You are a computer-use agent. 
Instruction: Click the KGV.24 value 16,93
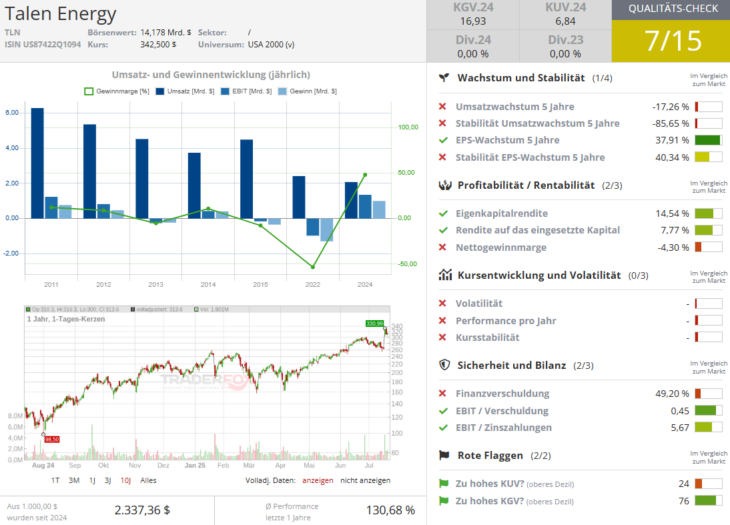(473, 21)
